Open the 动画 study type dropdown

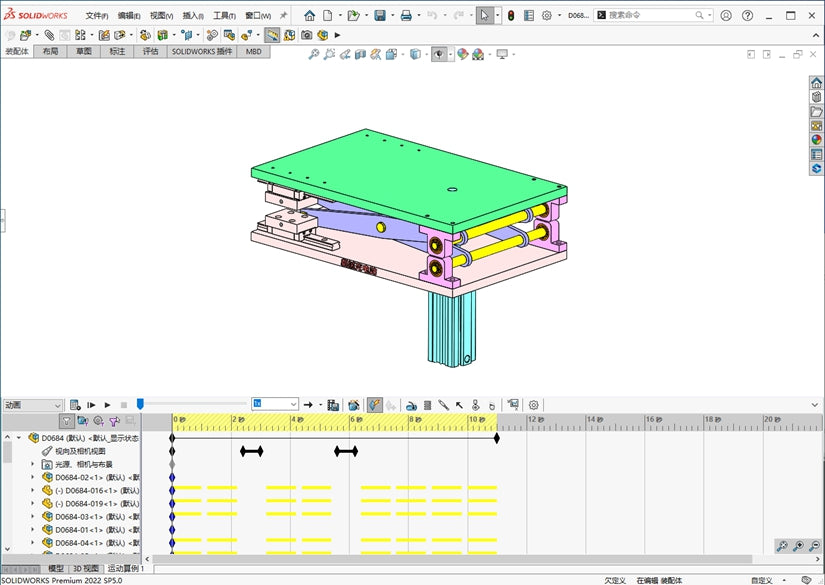33,405
